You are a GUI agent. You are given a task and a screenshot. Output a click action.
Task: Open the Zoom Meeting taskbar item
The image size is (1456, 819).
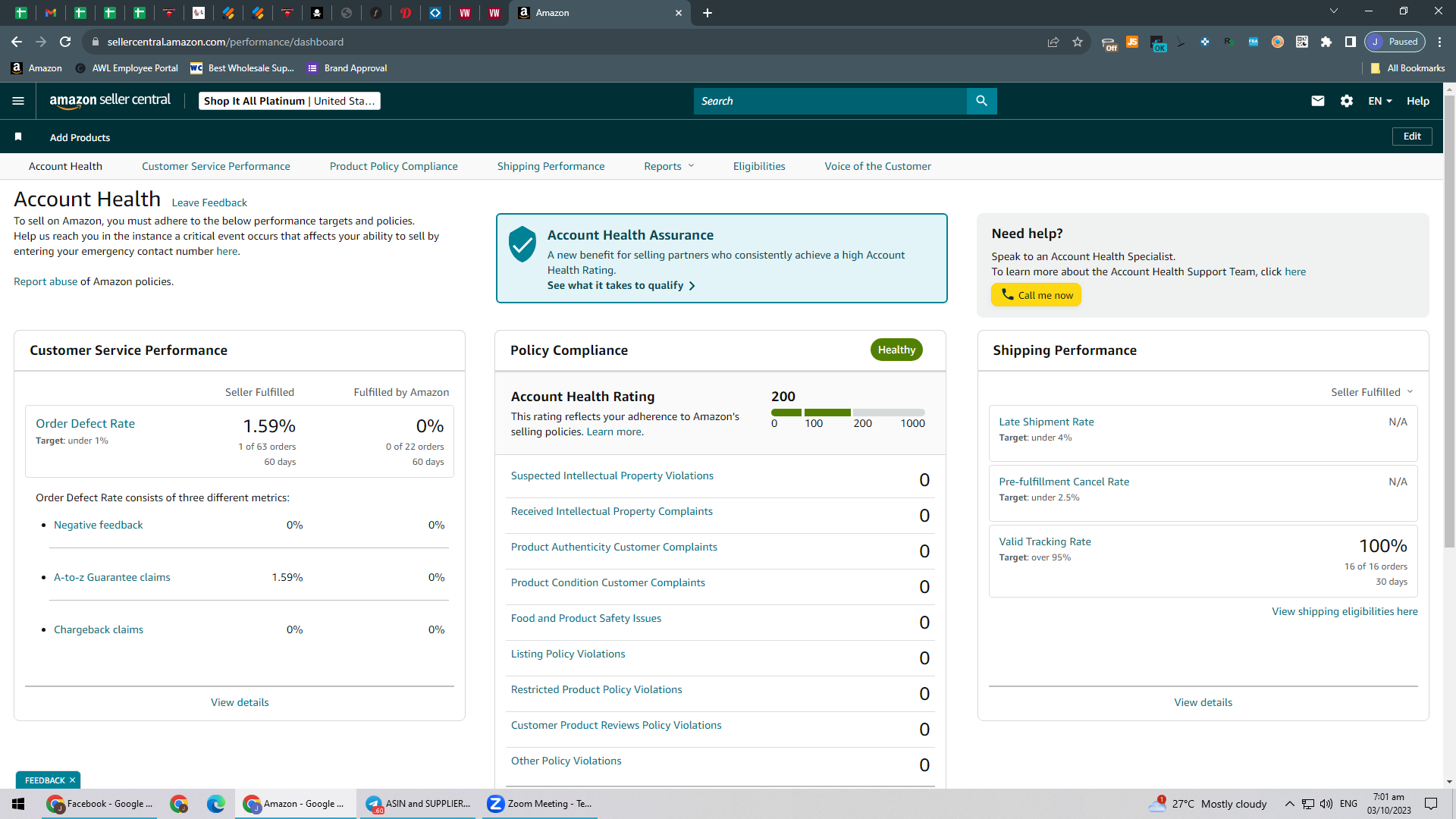540,804
